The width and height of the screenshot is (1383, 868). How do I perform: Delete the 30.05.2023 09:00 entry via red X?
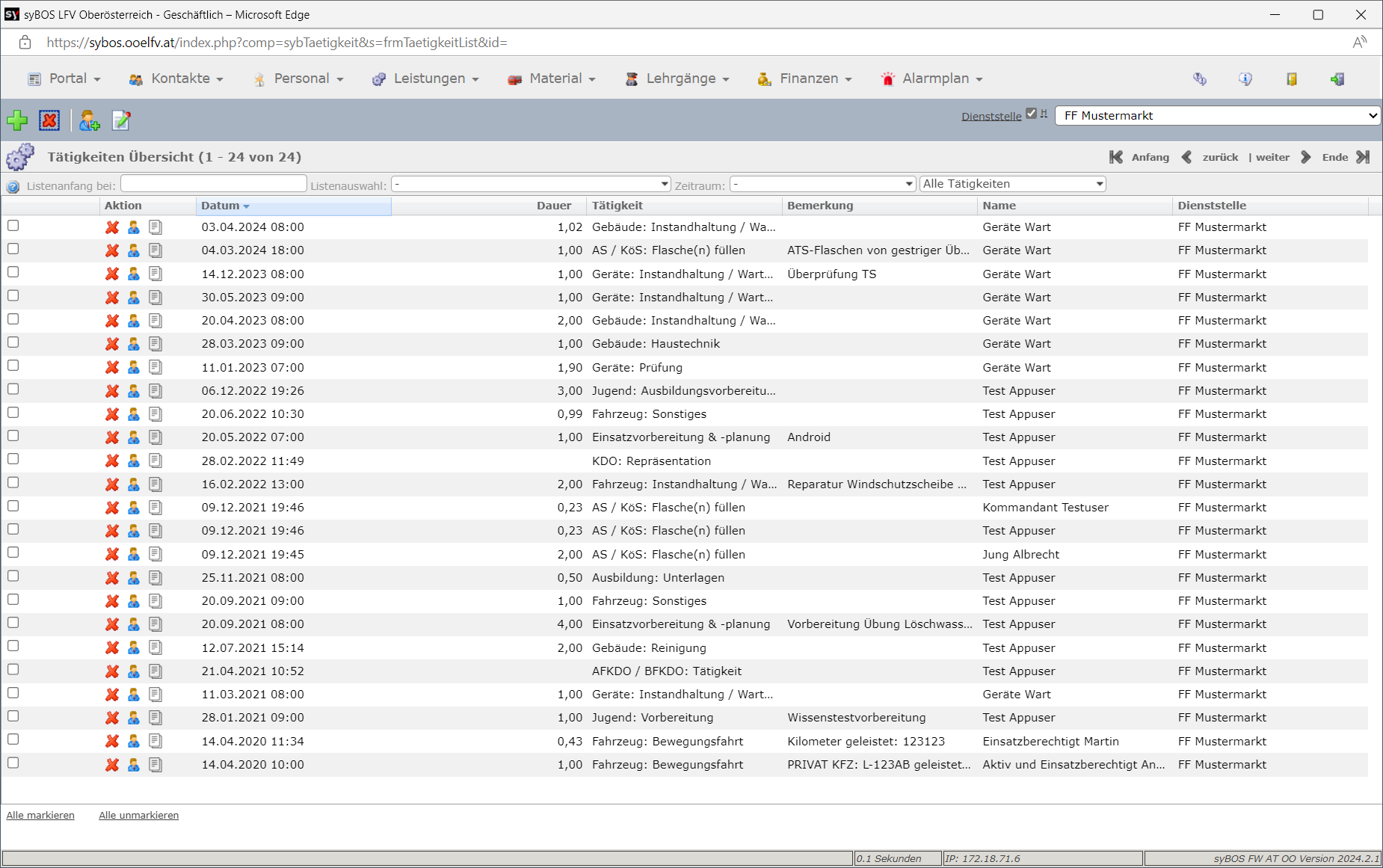tap(112, 298)
